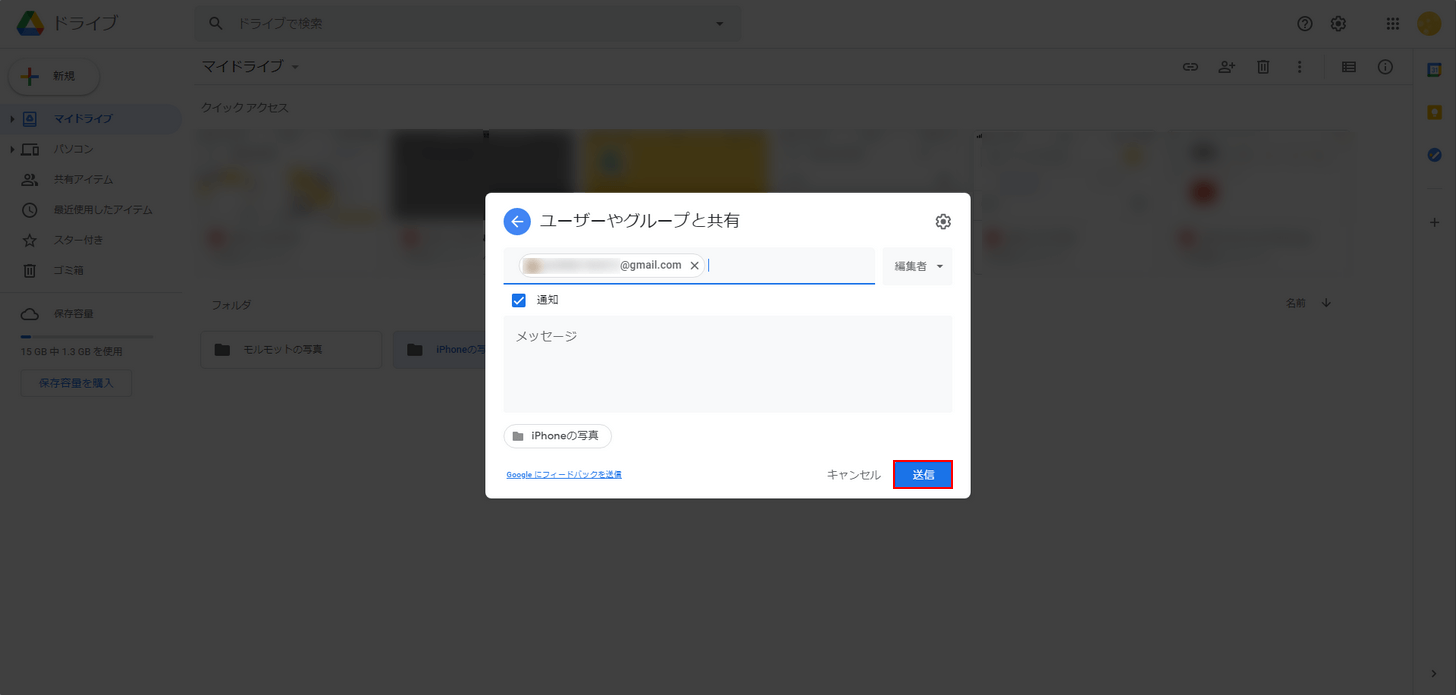Open the search options dropdown arrow
The image size is (1456, 695).
[x=719, y=24]
